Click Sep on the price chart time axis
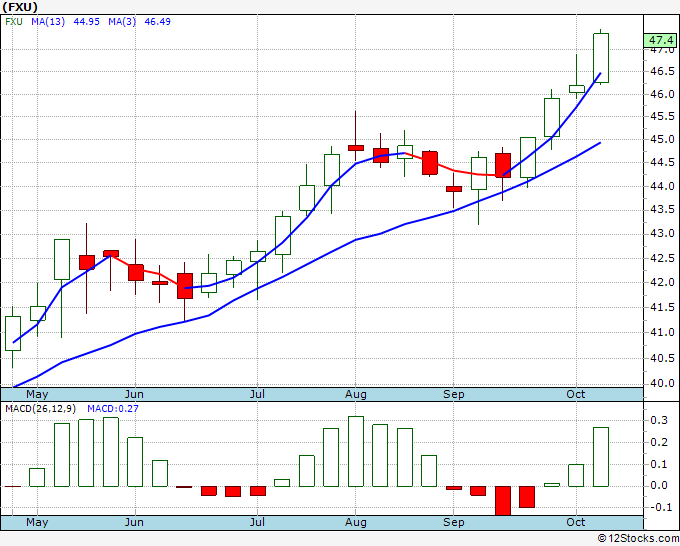Screen dimensions: 680x546 click(x=454, y=394)
